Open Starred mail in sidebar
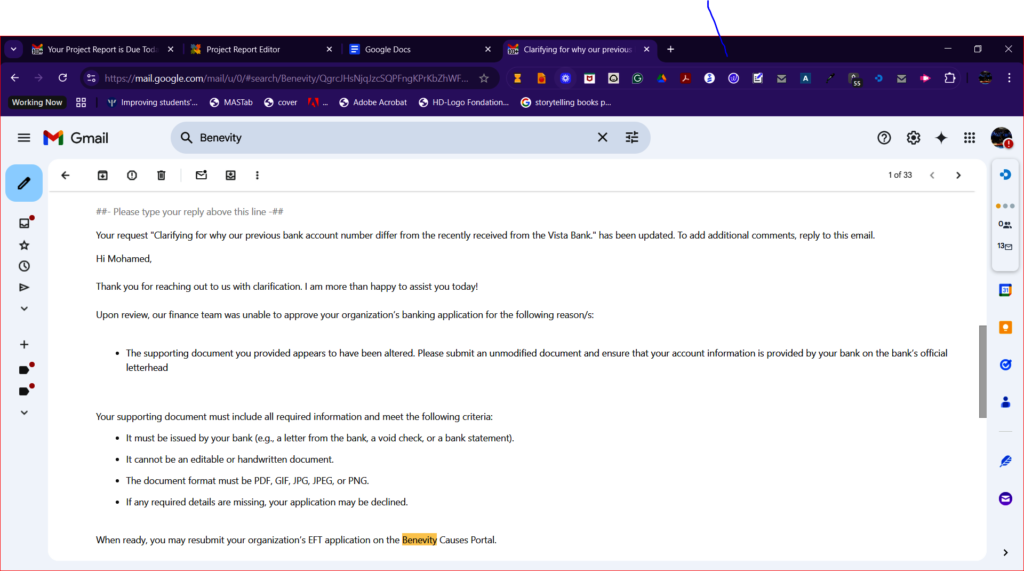Image resolution: width=1024 pixels, height=571 pixels. click(24, 246)
